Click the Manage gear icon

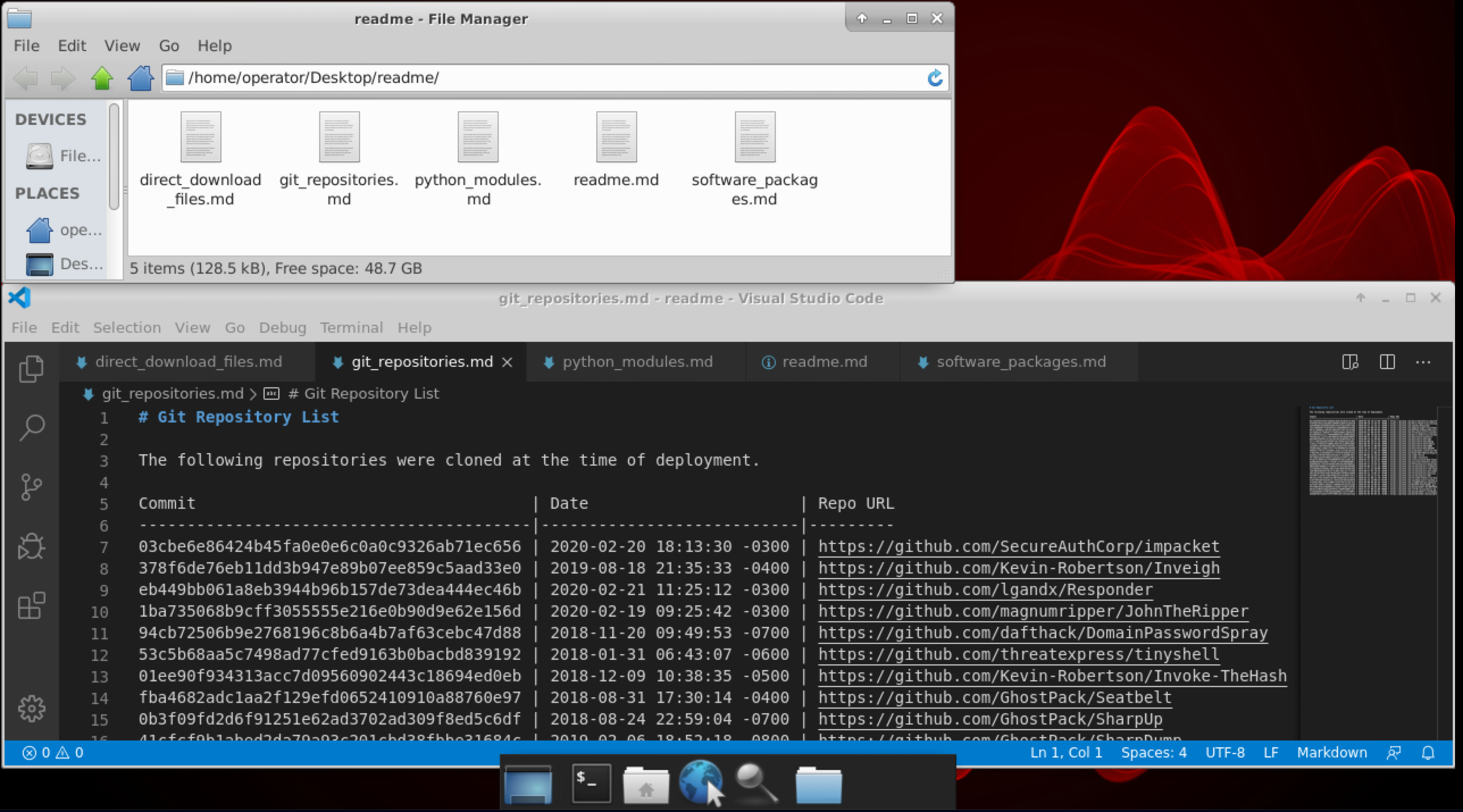(31, 708)
